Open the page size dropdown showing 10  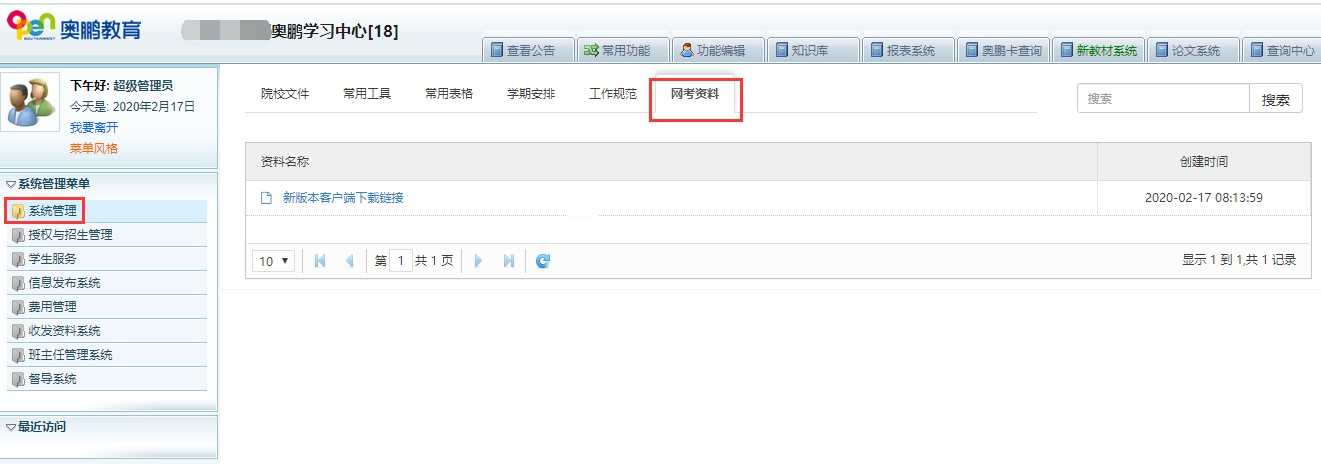(274, 261)
